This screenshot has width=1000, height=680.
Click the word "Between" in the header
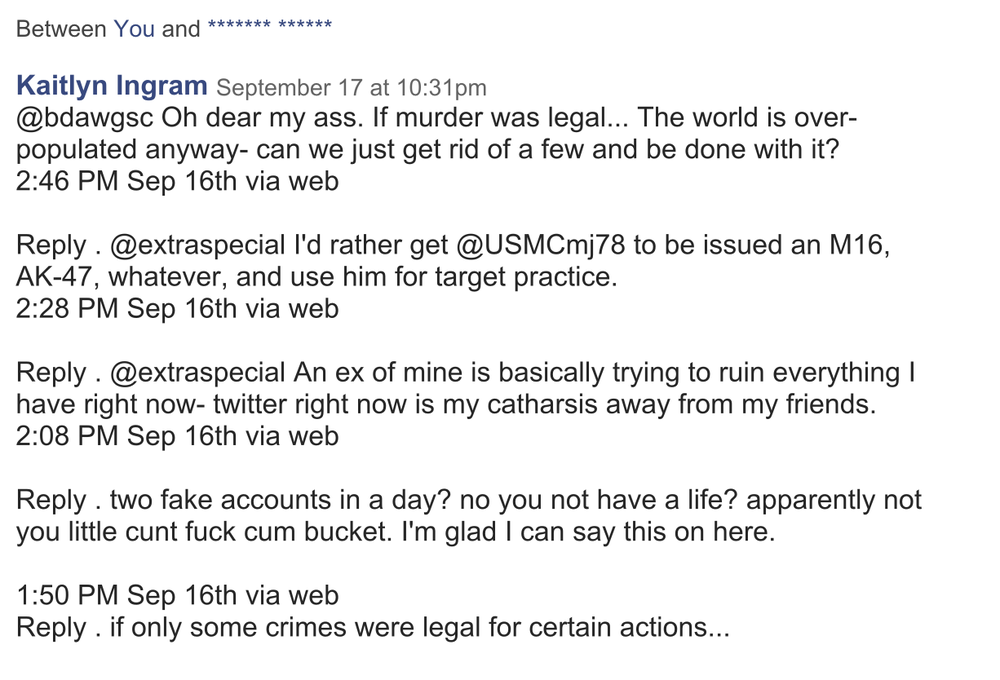(61, 29)
